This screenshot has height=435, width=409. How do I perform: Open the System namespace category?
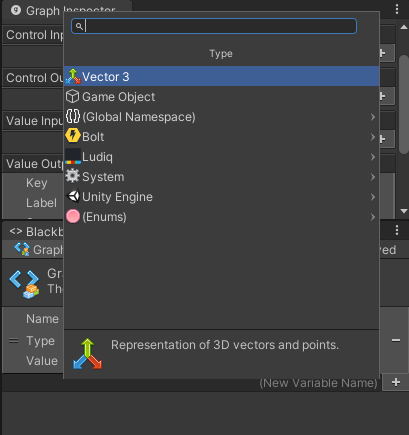pos(221,177)
